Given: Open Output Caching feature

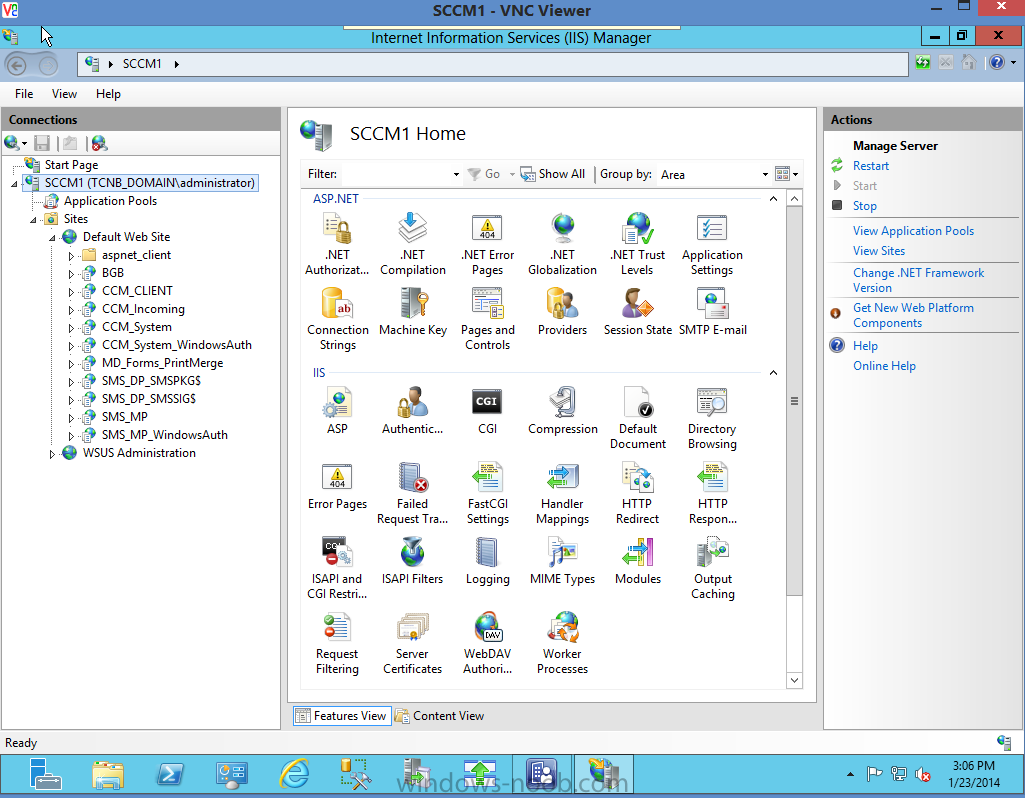Looking at the screenshot, I should point(712,569).
